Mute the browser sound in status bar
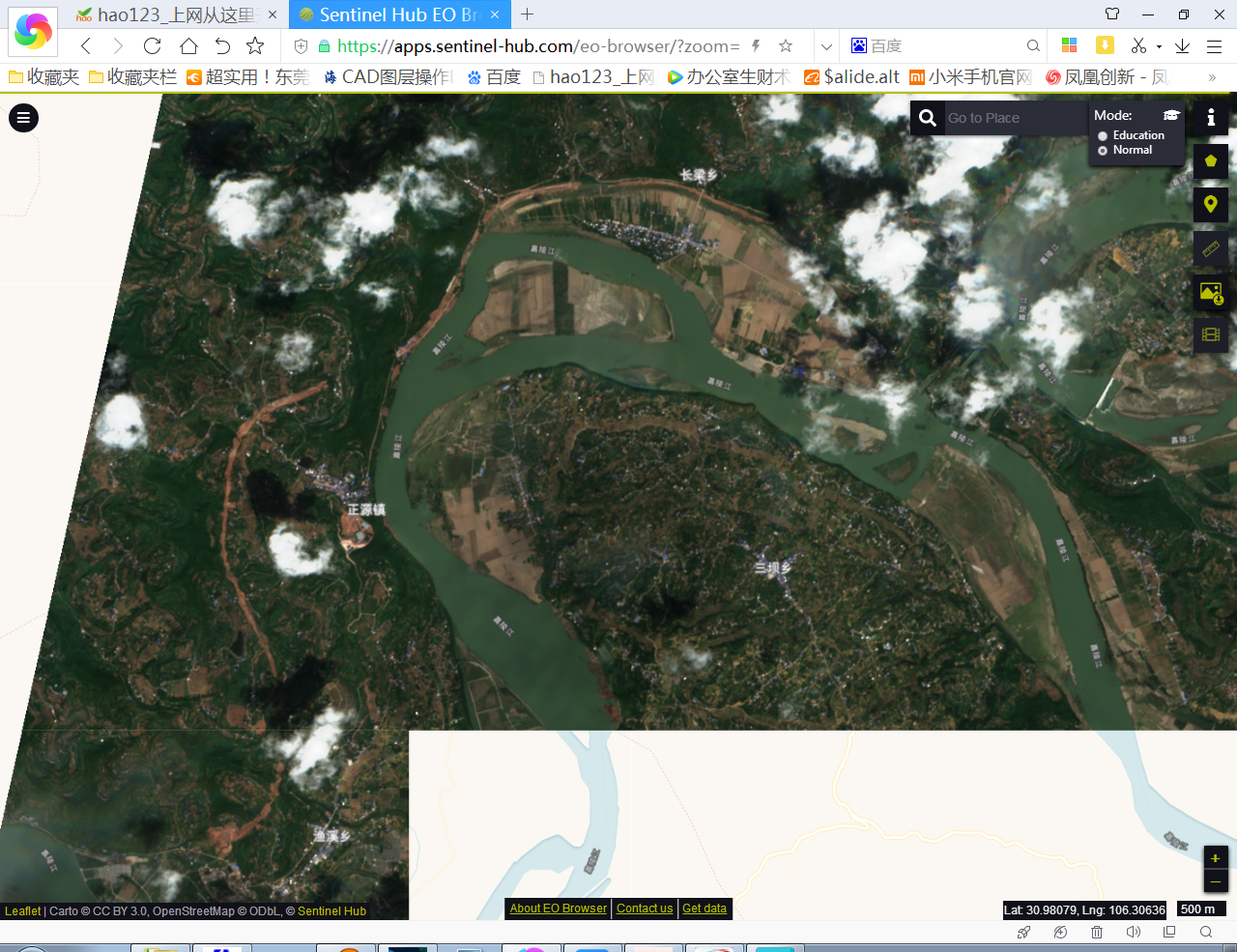Viewport: 1237px width, 952px height. coord(1134,933)
